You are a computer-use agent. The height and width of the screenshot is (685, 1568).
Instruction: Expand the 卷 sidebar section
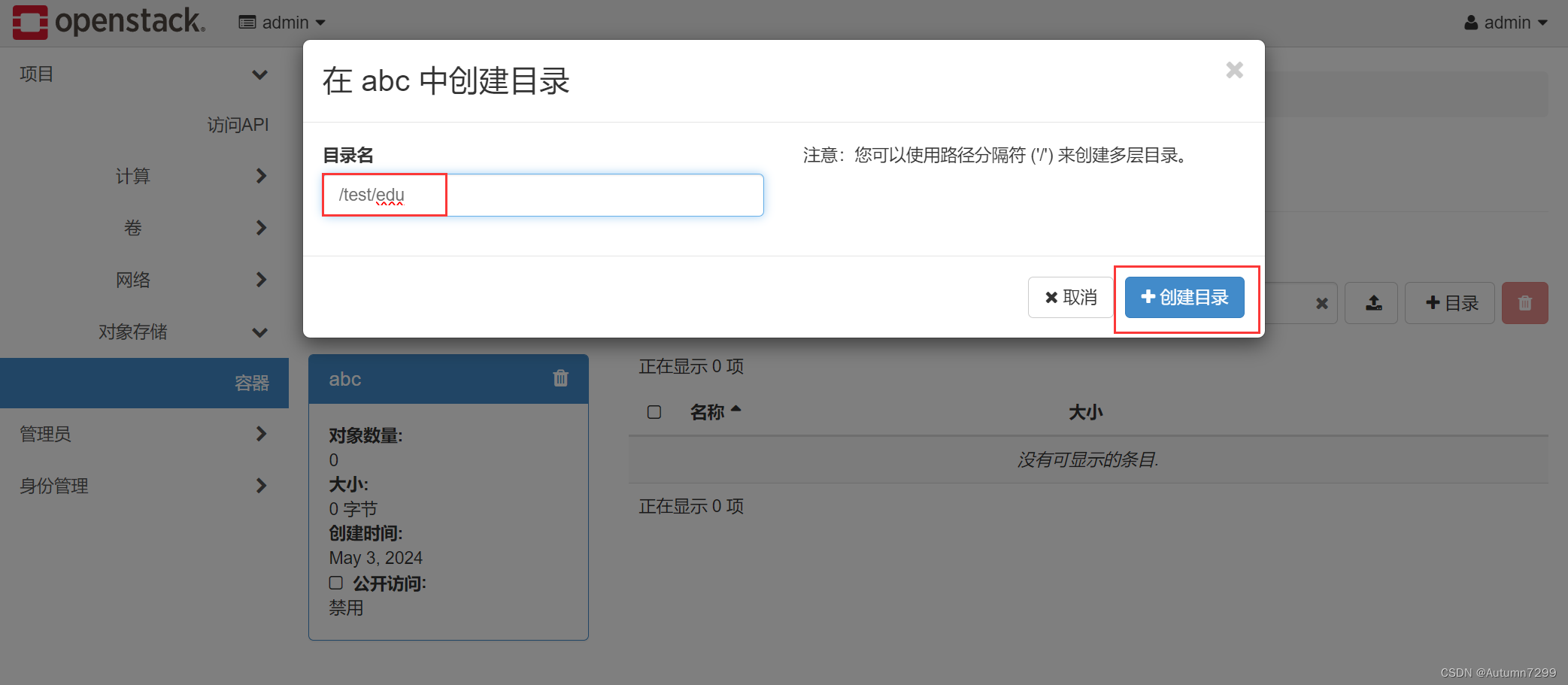[x=144, y=228]
